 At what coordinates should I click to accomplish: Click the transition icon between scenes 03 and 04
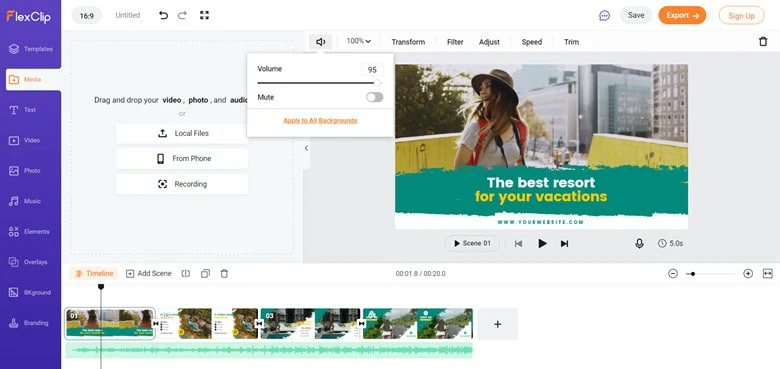tap(362, 324)
